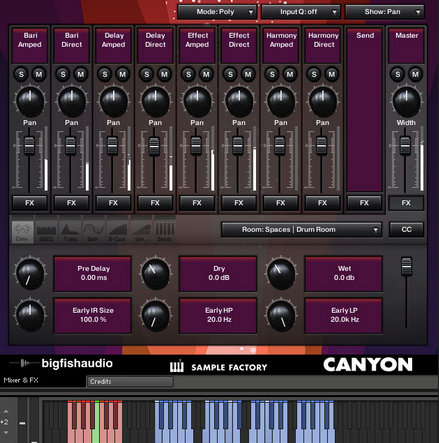Open FX for Harmony Amped channel
The height and width of the screenshot is (443, 439).
[281, 203]
